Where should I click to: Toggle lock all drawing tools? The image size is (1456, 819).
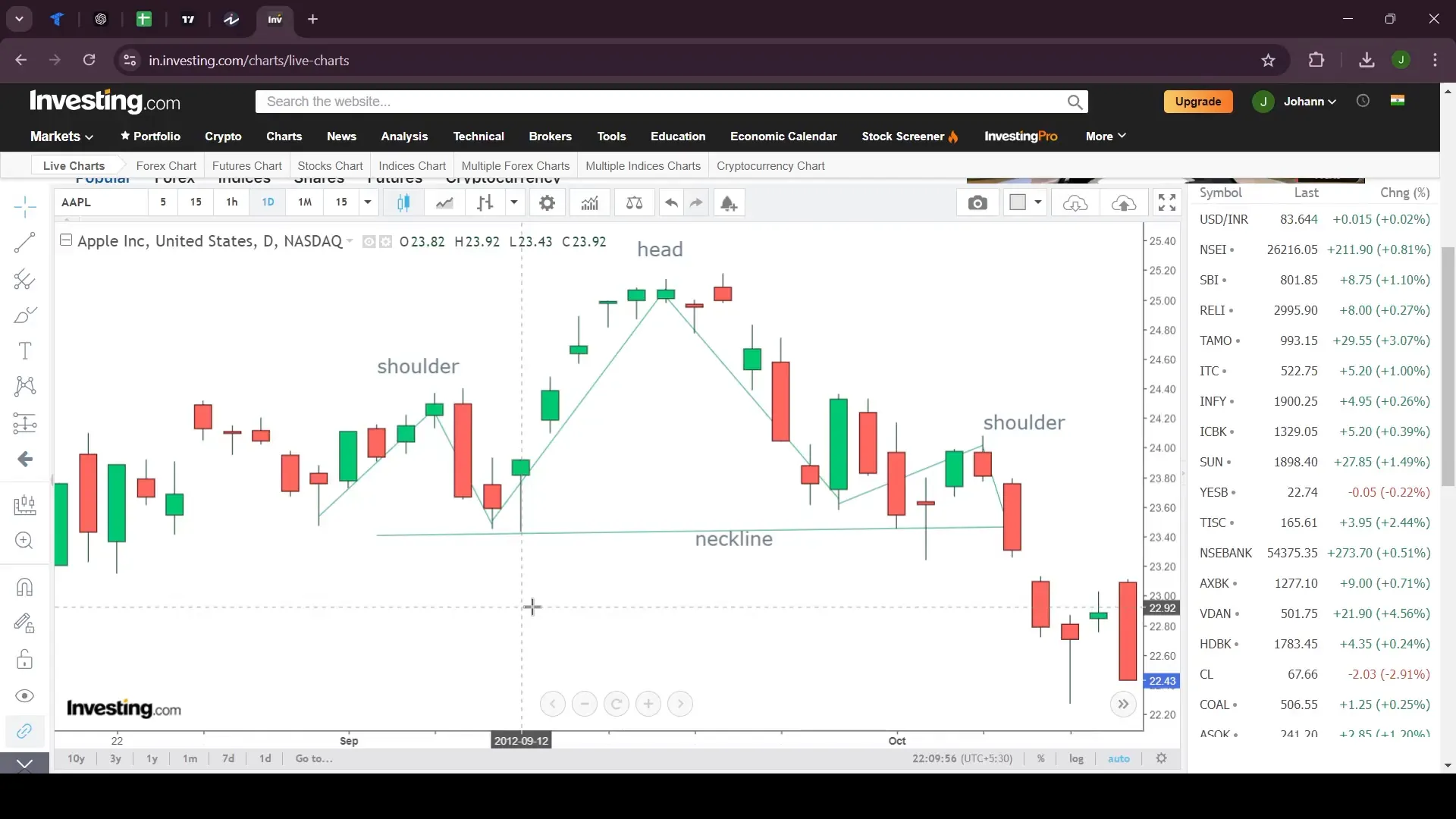click(25, 660)
